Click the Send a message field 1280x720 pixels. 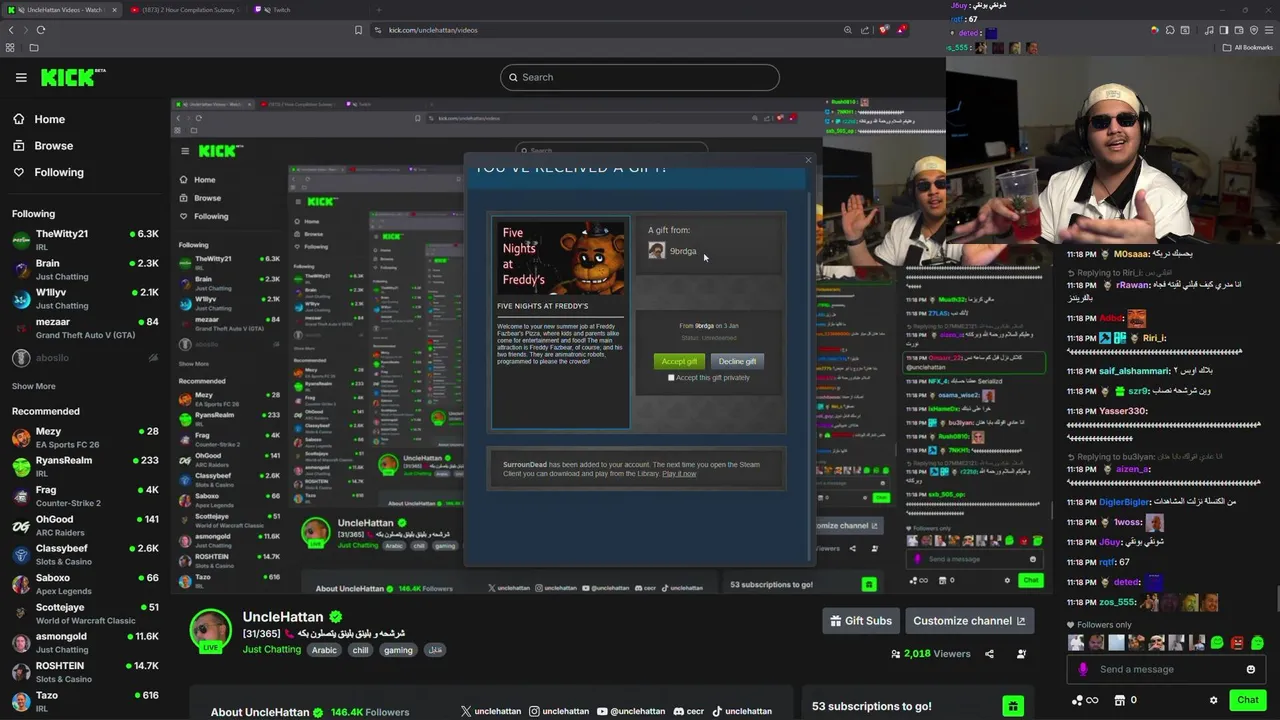pyautogui.click(x=1165, y=669)
